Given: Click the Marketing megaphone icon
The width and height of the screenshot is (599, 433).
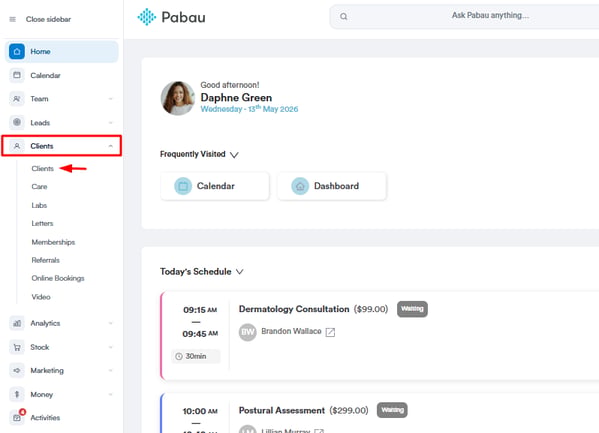Looking at the screenshot, I should [x=17, y=371].
